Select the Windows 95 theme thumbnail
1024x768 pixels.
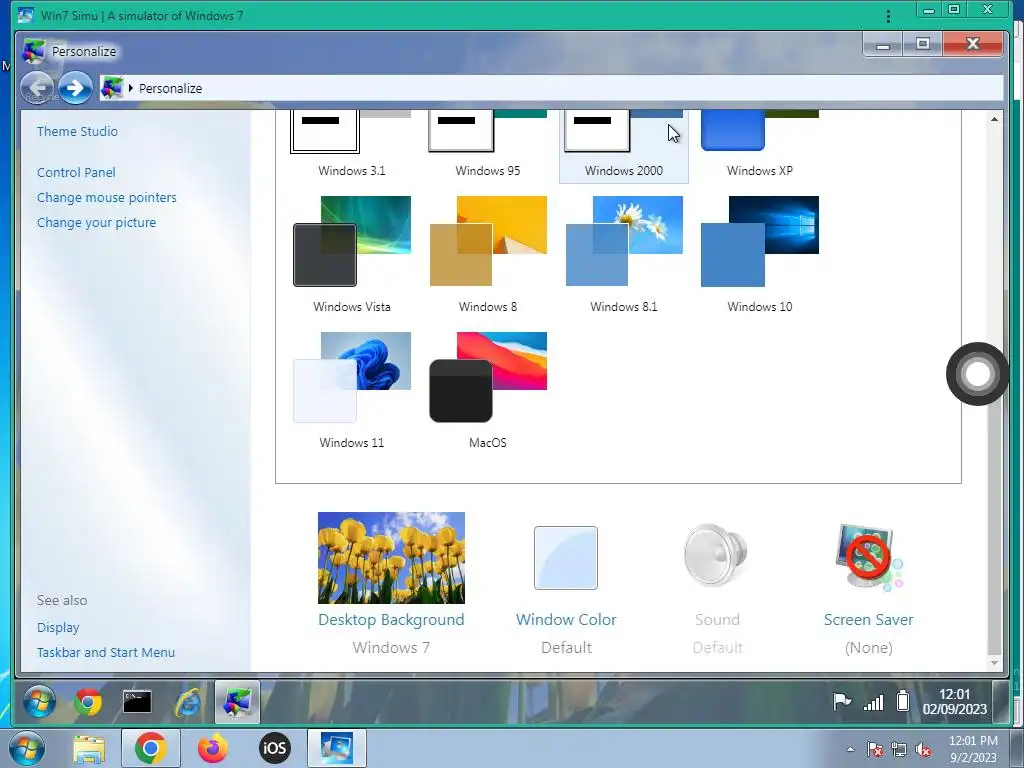487,131
